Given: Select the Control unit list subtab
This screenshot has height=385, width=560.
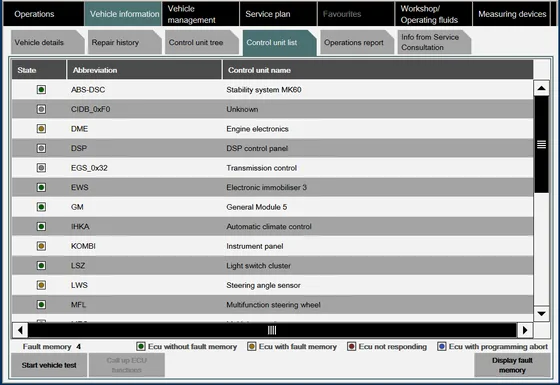Looking at the screenshot, I should click(280, 42).
